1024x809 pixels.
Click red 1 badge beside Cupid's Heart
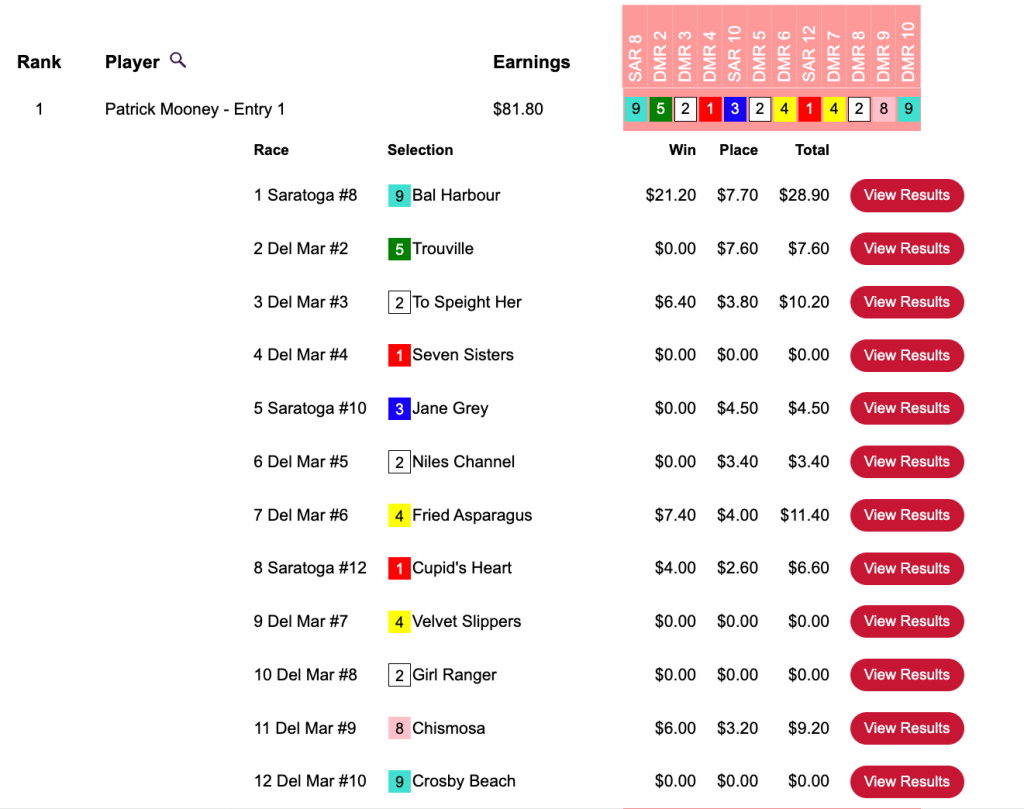pos(399,569)
